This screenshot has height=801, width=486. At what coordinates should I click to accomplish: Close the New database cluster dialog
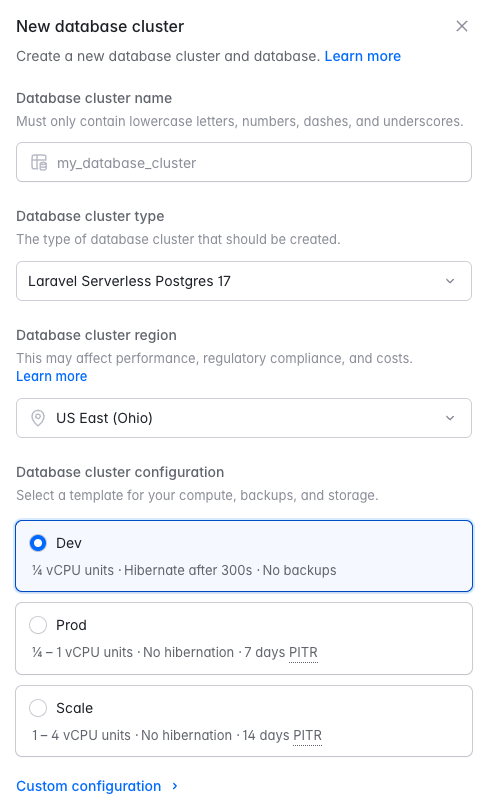[461, 26]
